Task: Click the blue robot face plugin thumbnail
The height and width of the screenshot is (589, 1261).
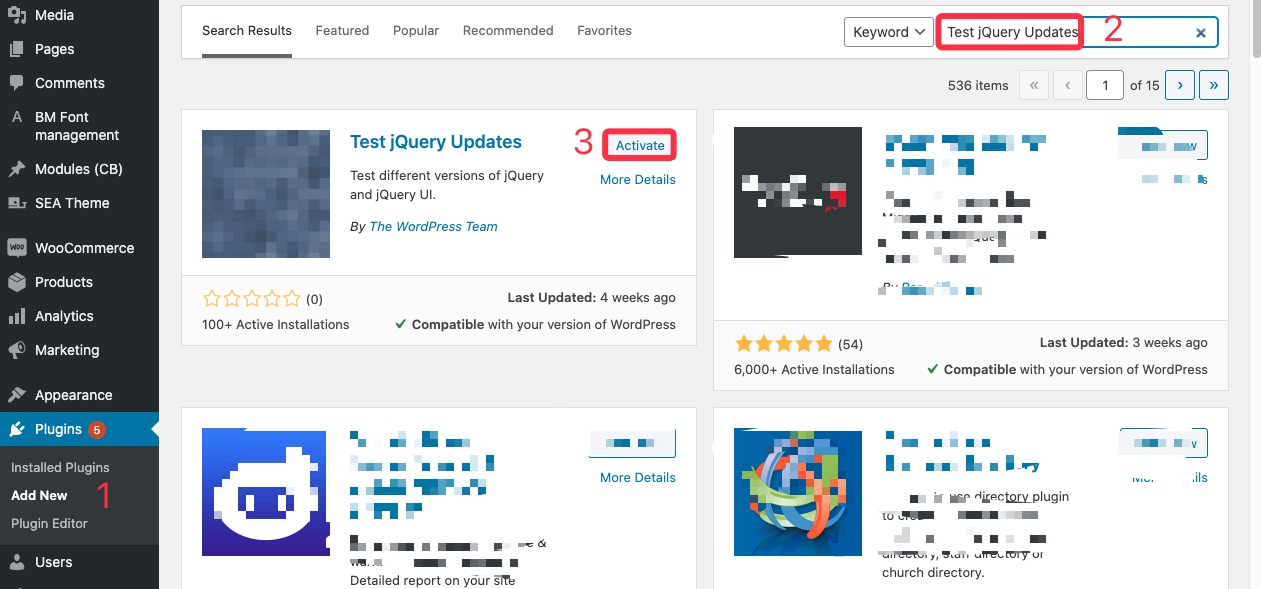Action: [x=266, y=492]
